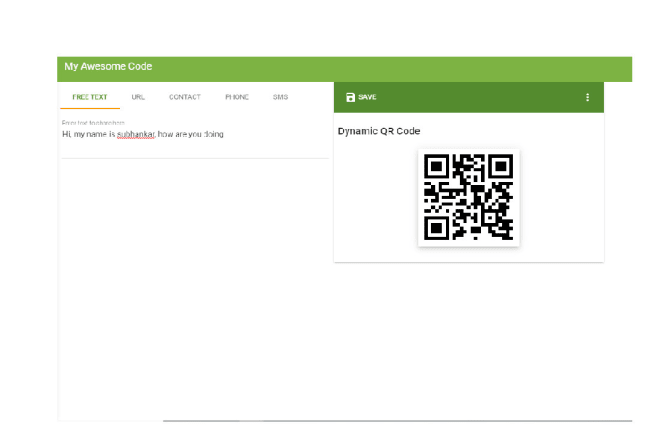Select the FREE TEXT tab
The image size is (660, 440).
pyautogui.click(x=90, y=97)
